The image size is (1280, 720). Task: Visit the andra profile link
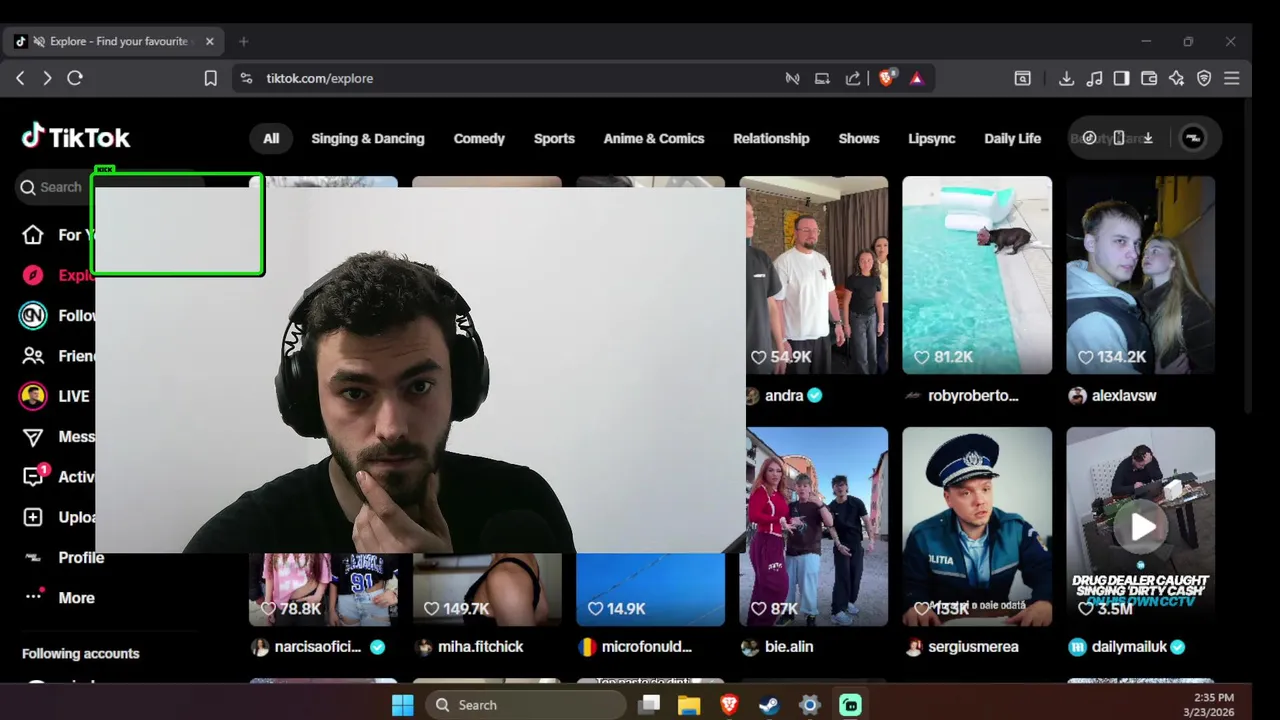[x=784, y=396]
